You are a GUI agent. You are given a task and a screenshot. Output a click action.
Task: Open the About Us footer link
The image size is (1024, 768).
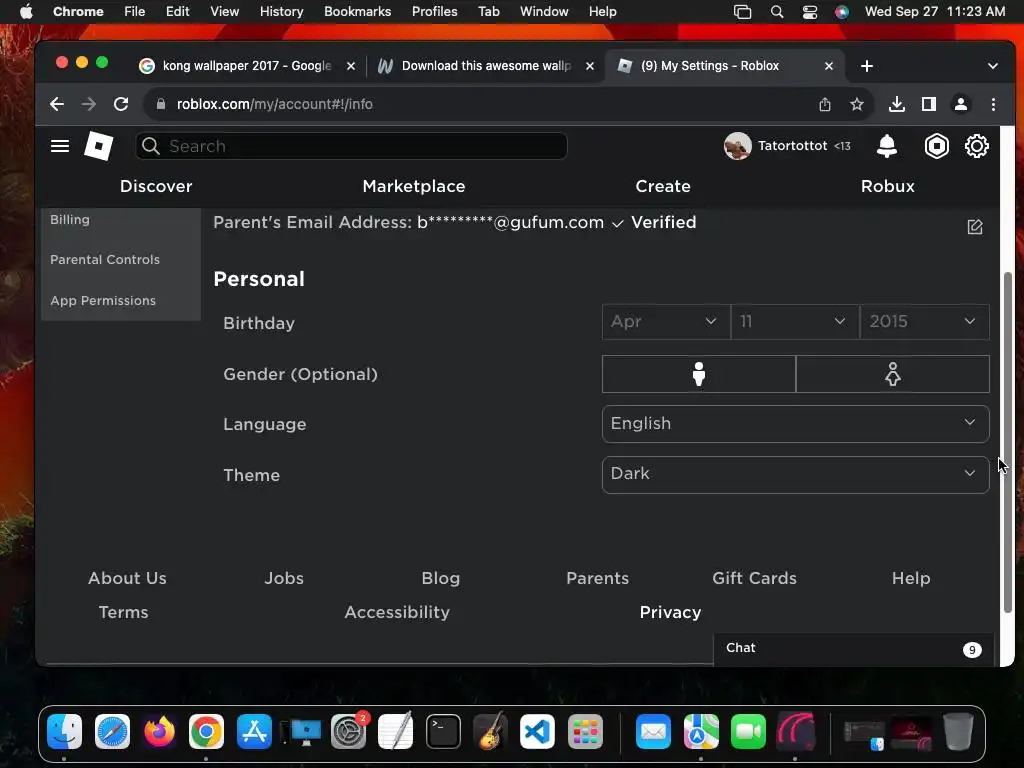[x=127, y=578]
